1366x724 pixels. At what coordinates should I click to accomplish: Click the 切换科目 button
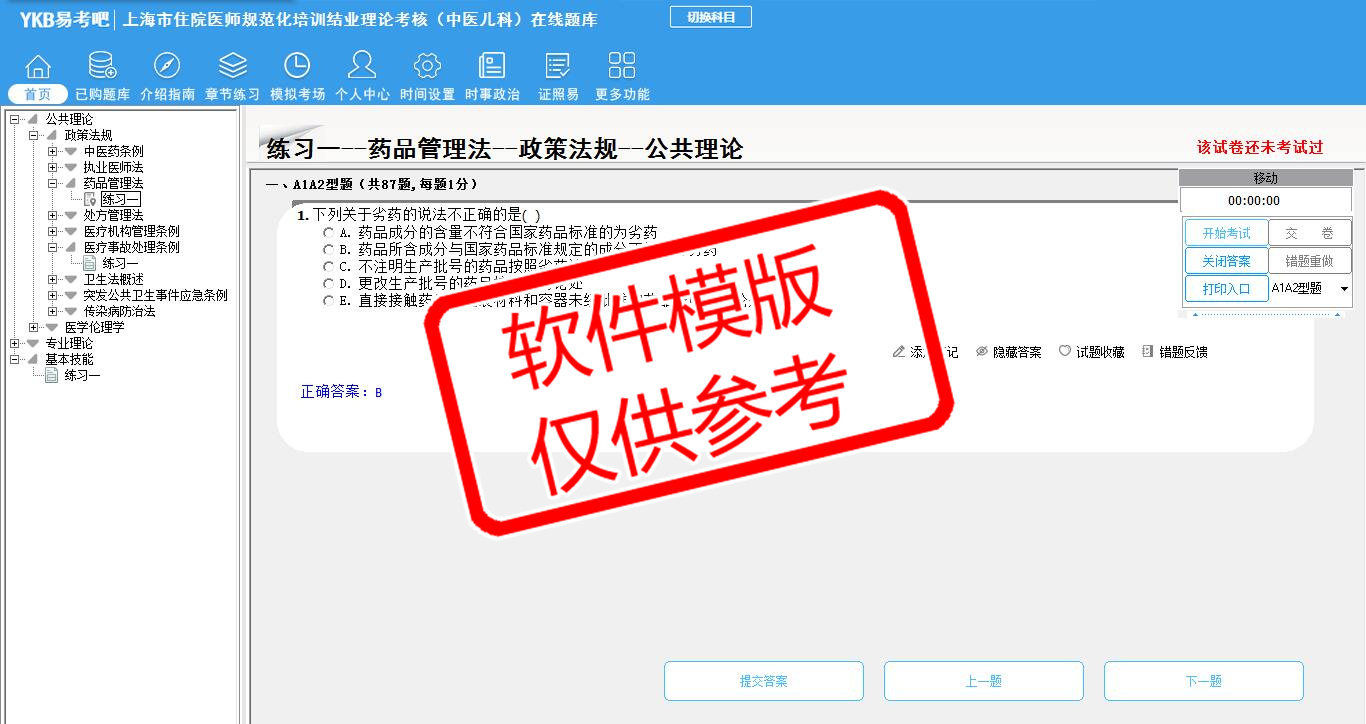coord(710,17)
